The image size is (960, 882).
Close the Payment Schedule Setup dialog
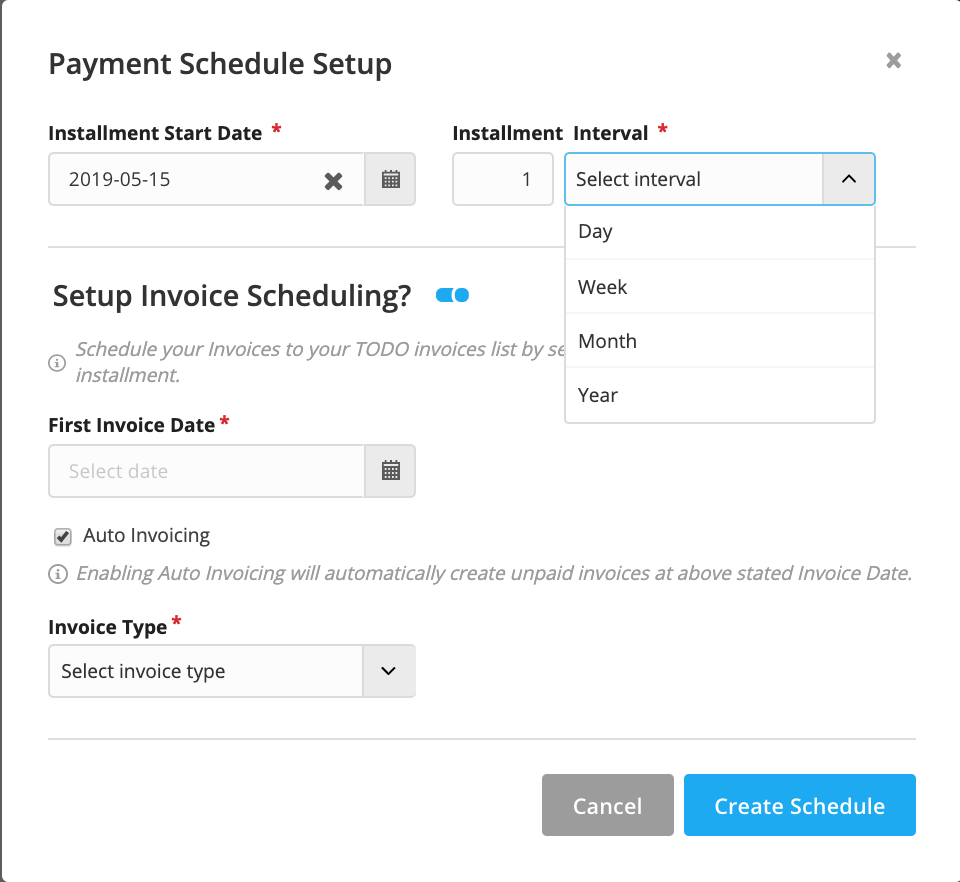coord(893,60)
